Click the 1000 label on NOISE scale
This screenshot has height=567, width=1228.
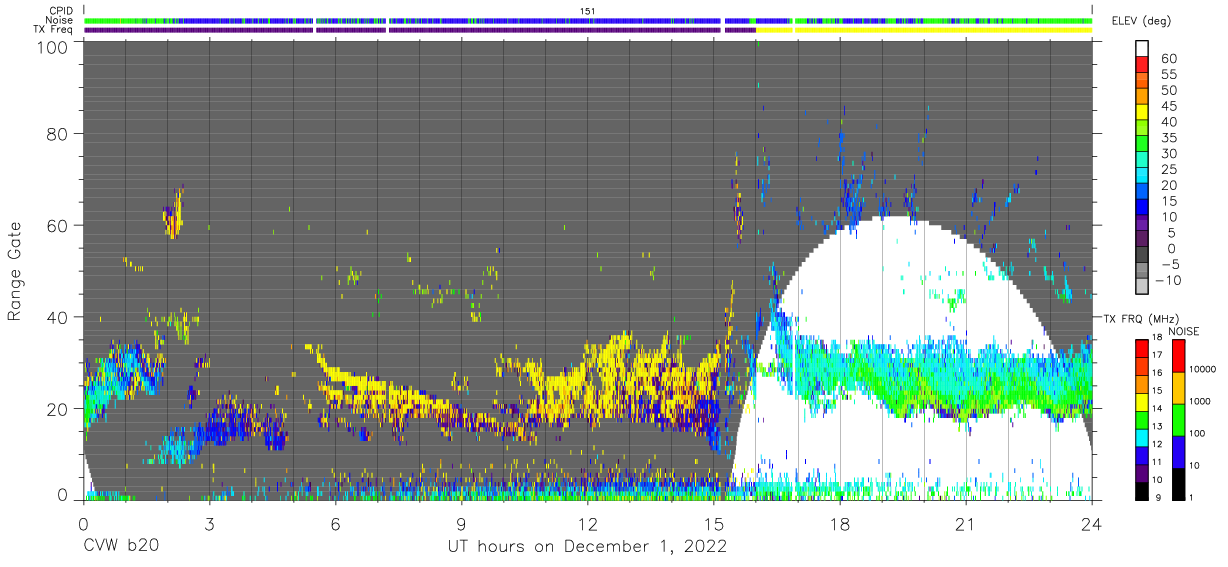coord(1199,402)
